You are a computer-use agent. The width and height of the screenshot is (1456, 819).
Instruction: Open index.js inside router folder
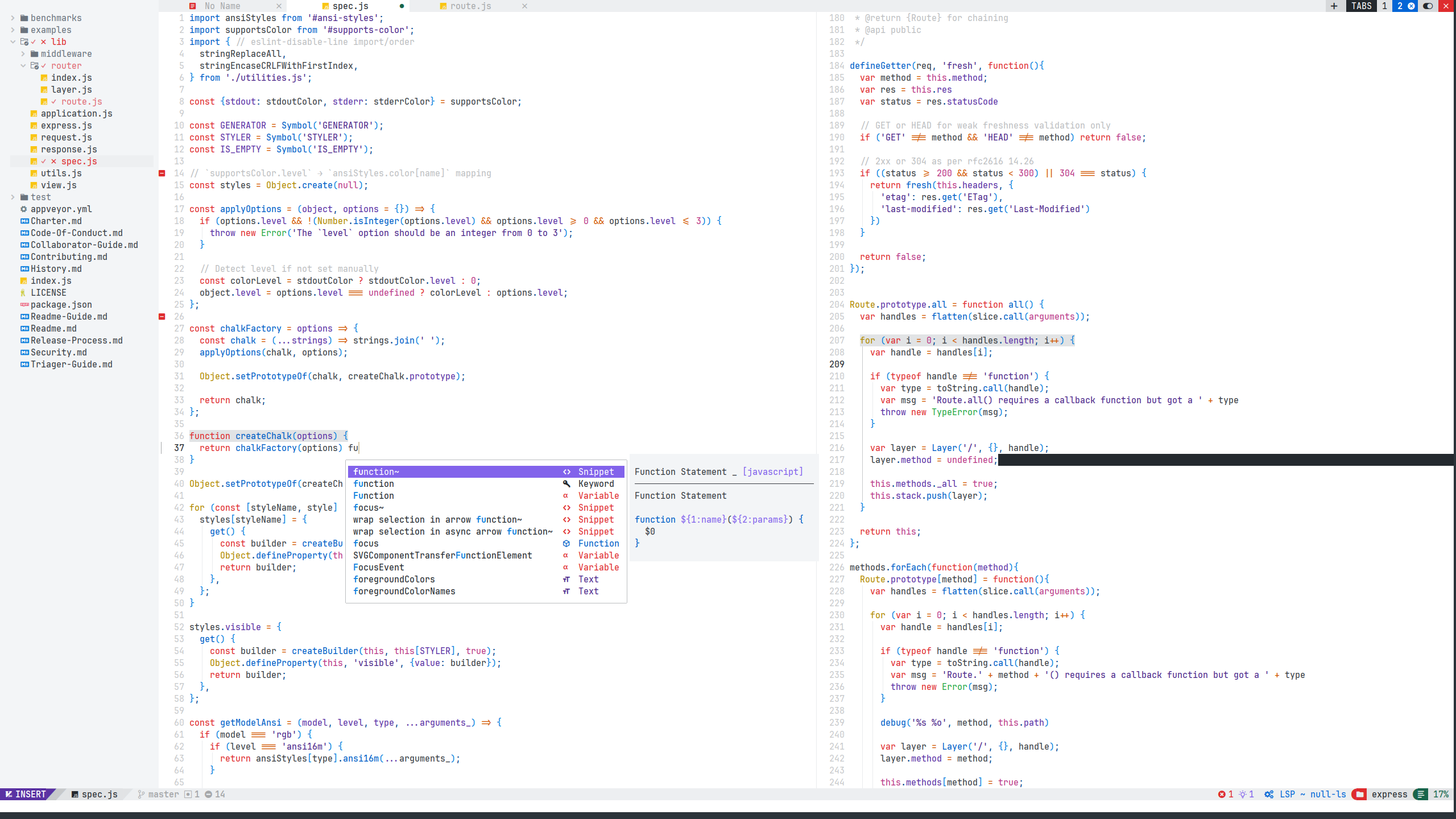pos(71,78)
